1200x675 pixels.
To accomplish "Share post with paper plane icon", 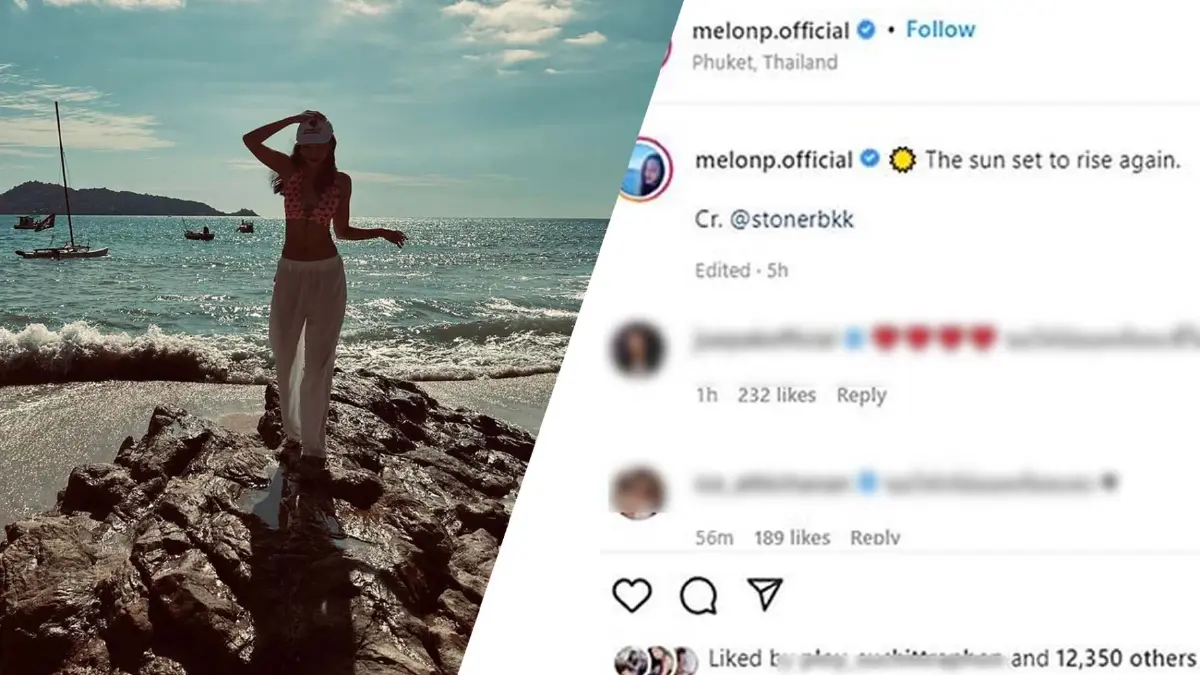I will 765,595.
